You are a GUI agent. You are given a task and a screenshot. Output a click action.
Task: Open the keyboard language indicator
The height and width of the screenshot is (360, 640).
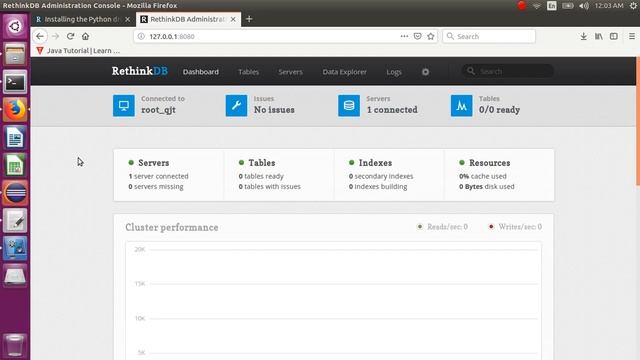click(552, 6)
